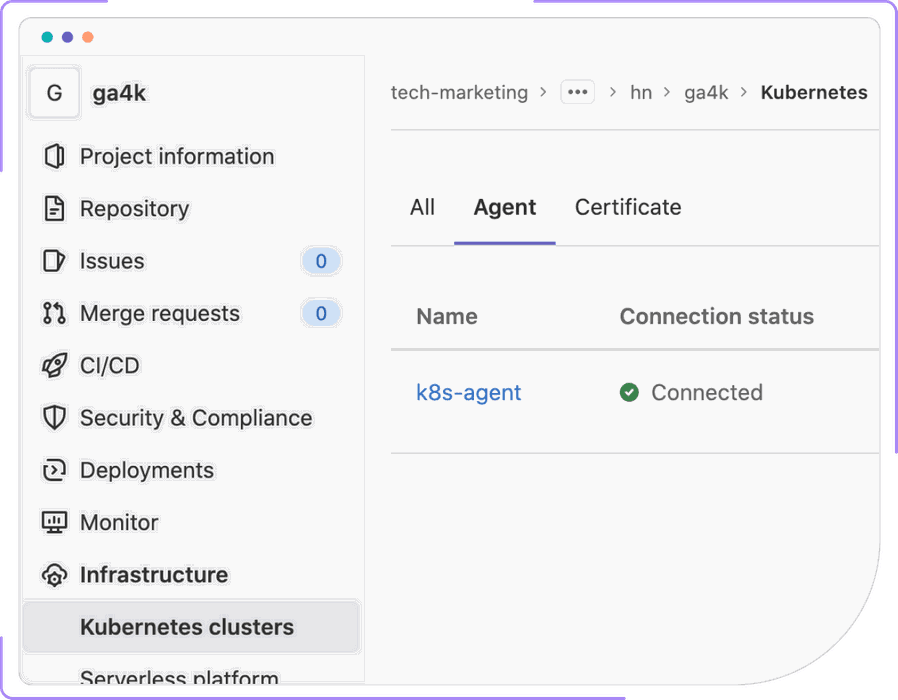The image size is (898, 700).
Task: Click the Deployments icon
Action: [x=54, y=470]
